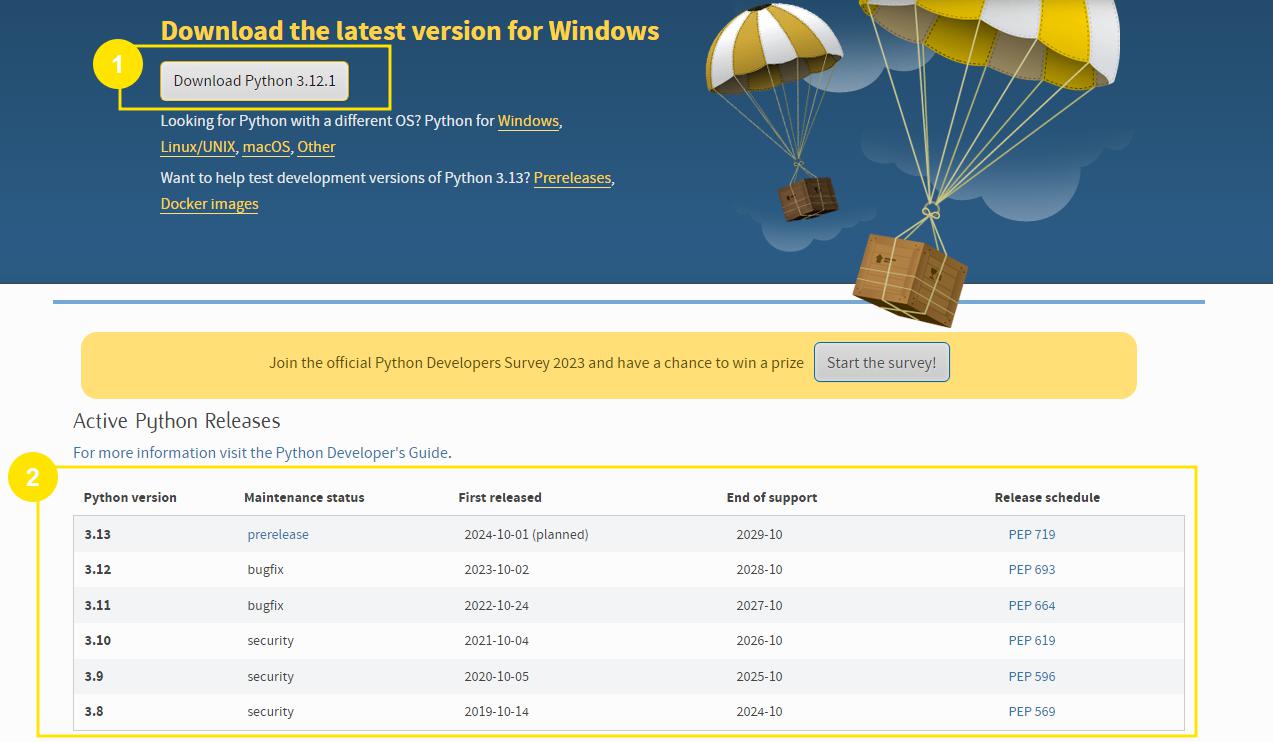Click the 2025-10 end of support cell
The height and width of the screenshot is (742, 1273).
click(x=760, y=677)
